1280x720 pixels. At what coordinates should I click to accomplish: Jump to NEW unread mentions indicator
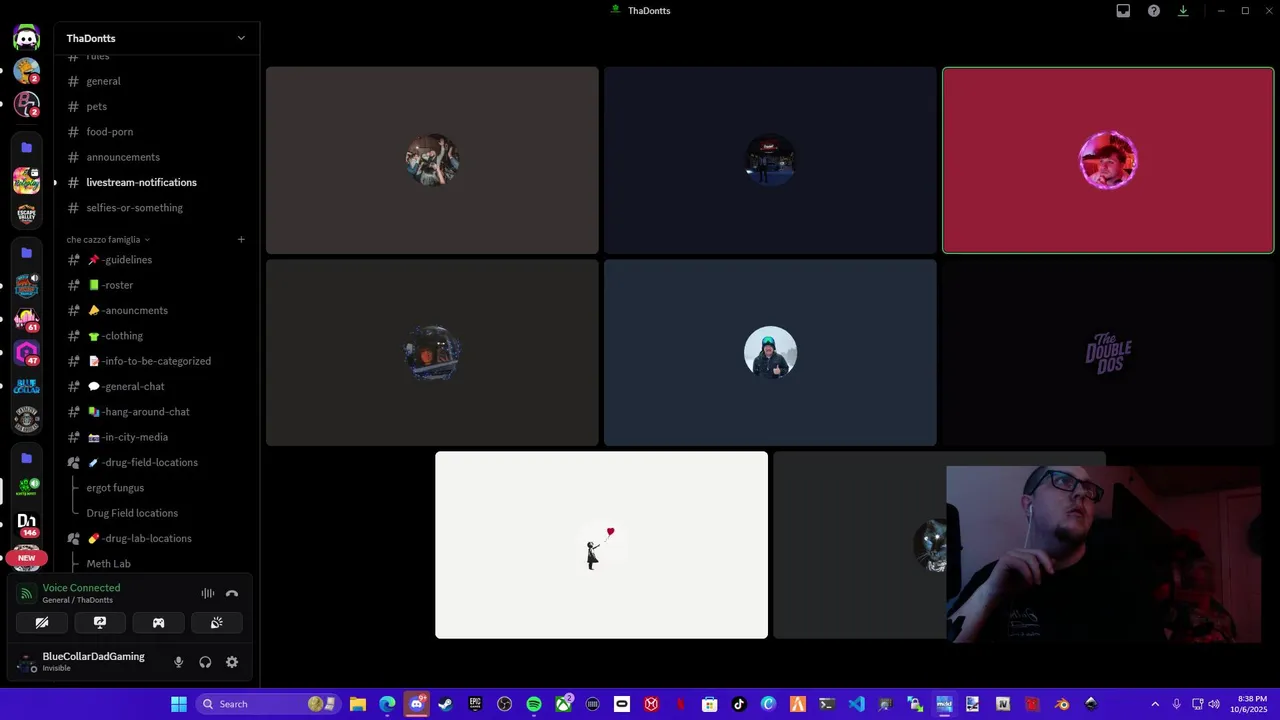click(26, 558)
